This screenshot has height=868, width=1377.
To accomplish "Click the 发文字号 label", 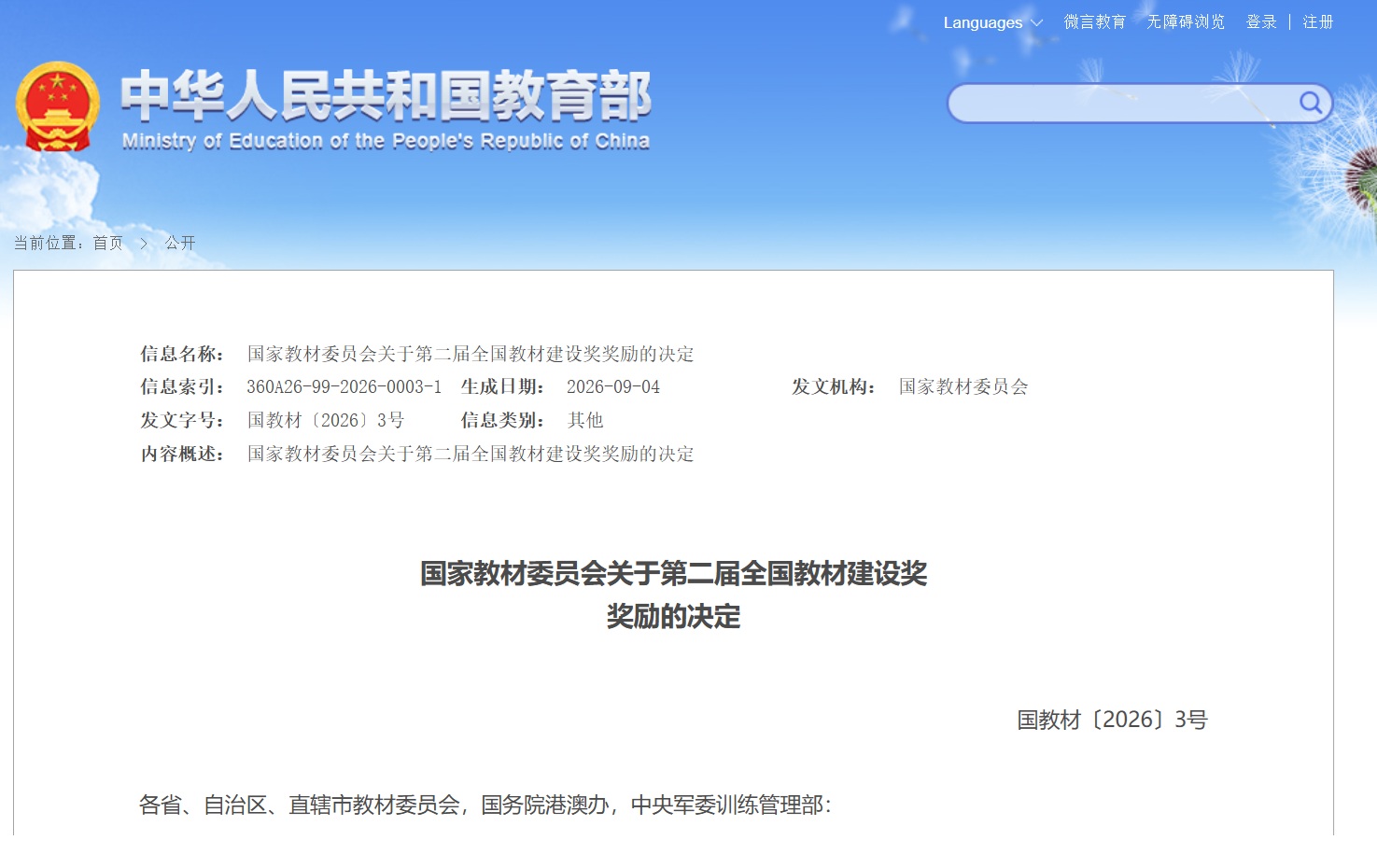I will point(182,420).
